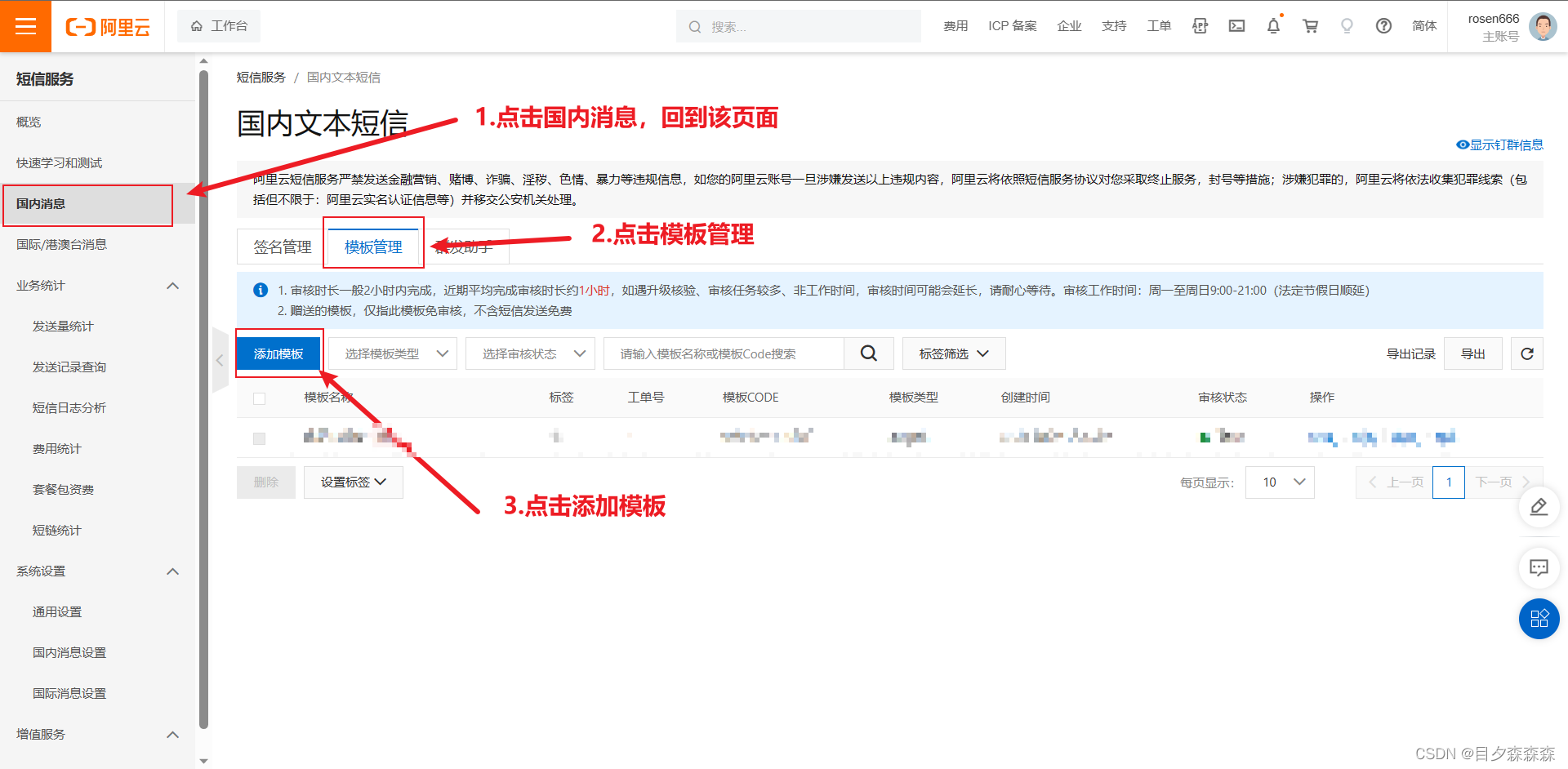This screenshot has width=1568, height=769.
Task: Open the rosen666 account avatar
Action: [x=1543, y=26]
